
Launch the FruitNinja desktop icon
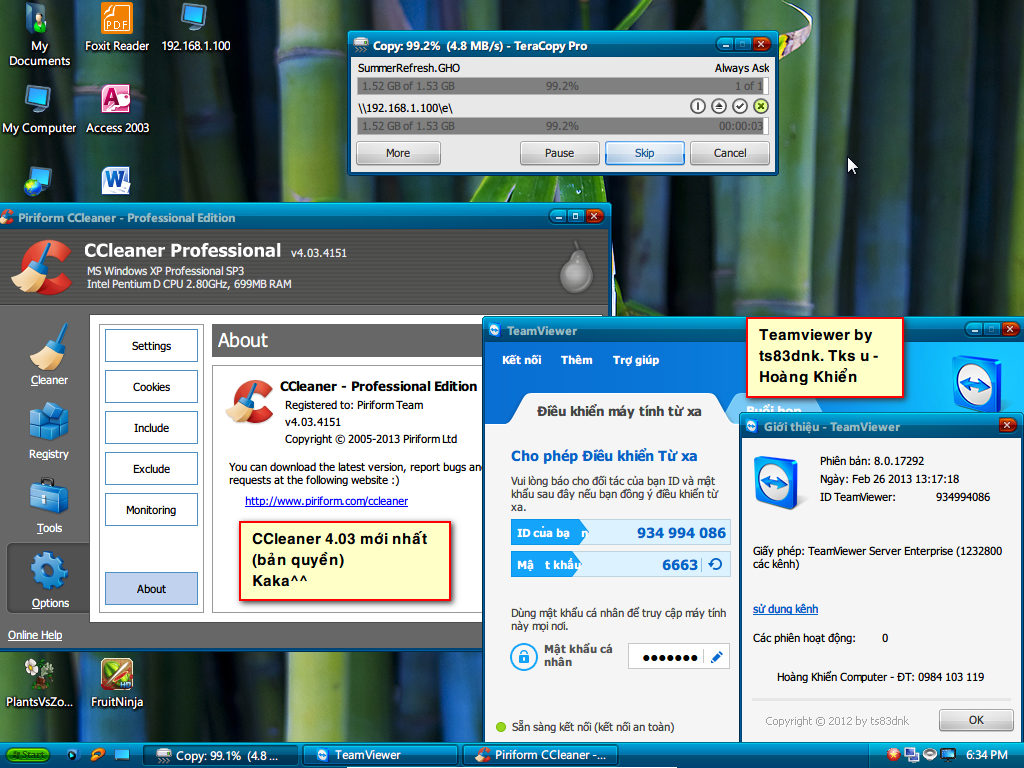pos(117,683)
